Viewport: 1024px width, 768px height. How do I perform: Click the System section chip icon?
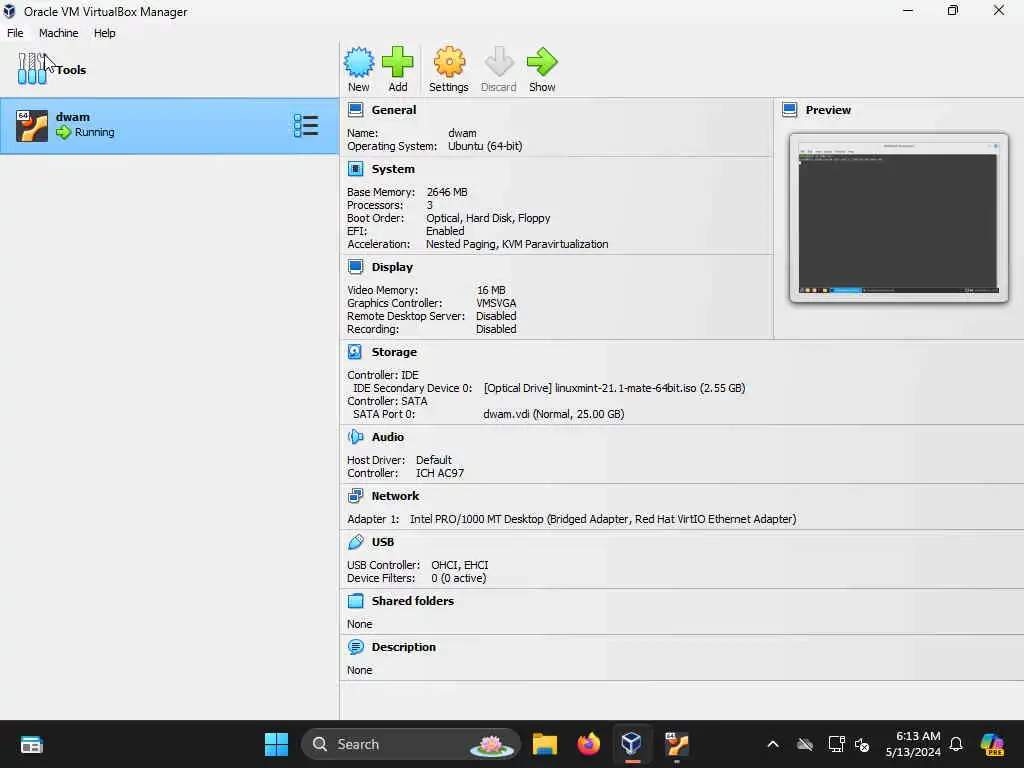[356, 169]
